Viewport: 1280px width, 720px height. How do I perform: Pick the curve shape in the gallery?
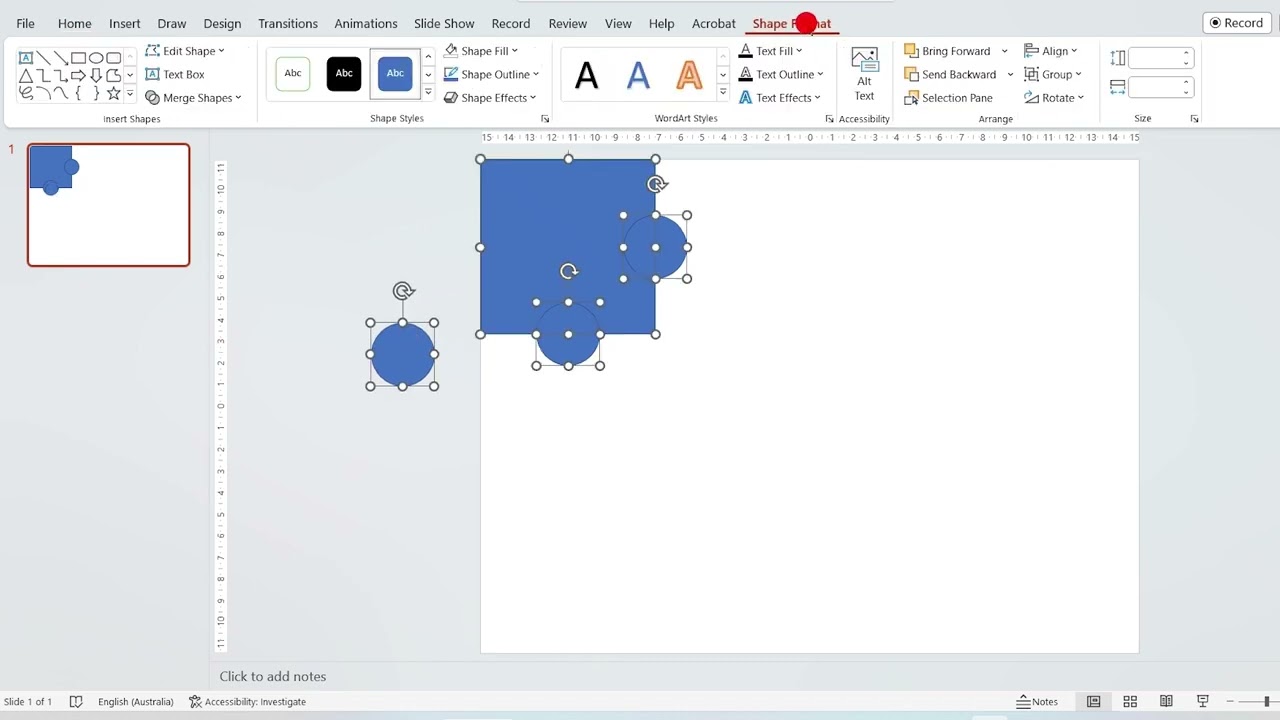coord(61,93)
